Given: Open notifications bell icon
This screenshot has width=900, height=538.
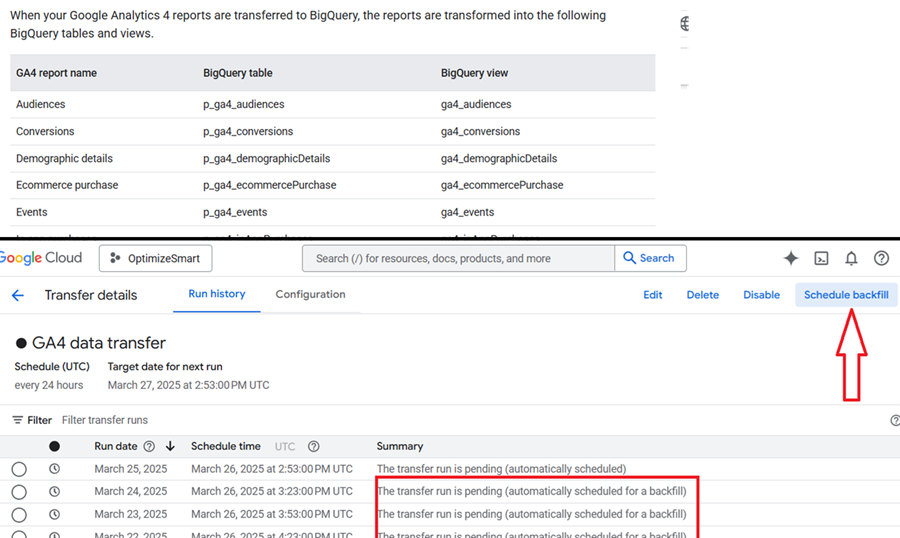Looking at the screenshot, I should [851, 258].
